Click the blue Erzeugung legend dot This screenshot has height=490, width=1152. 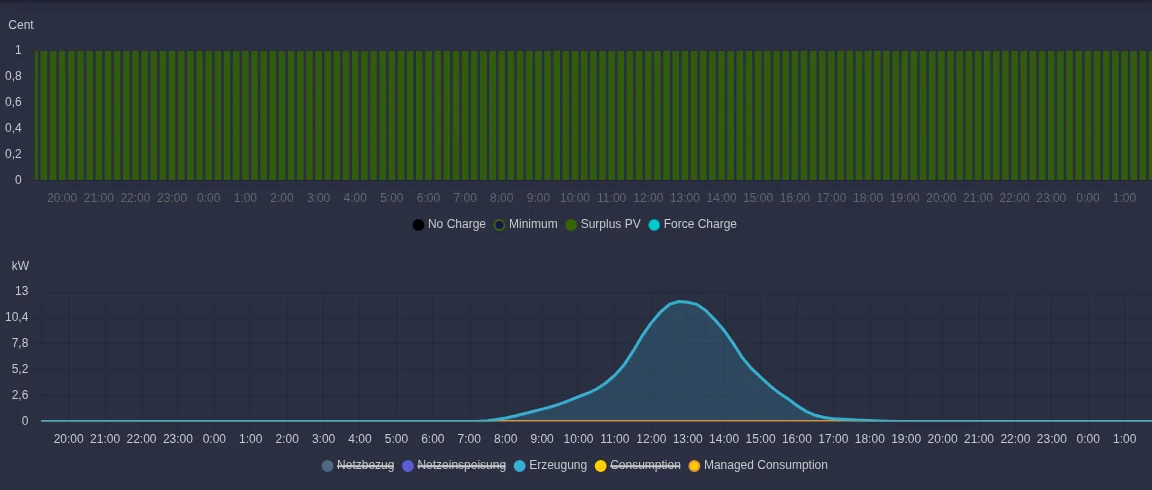pos(519,466)
